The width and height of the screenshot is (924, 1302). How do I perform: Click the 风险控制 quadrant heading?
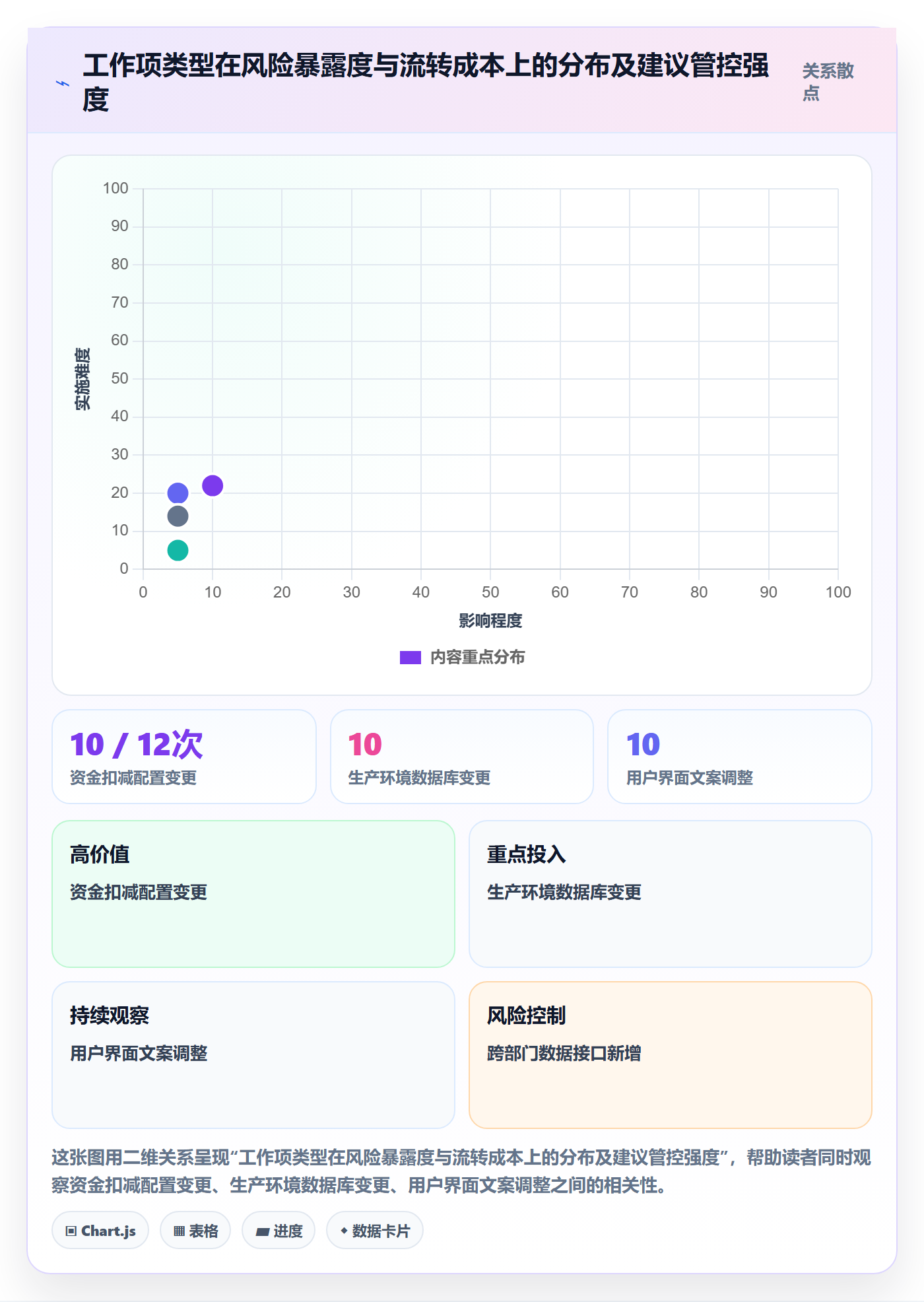tap(527, 1015)
